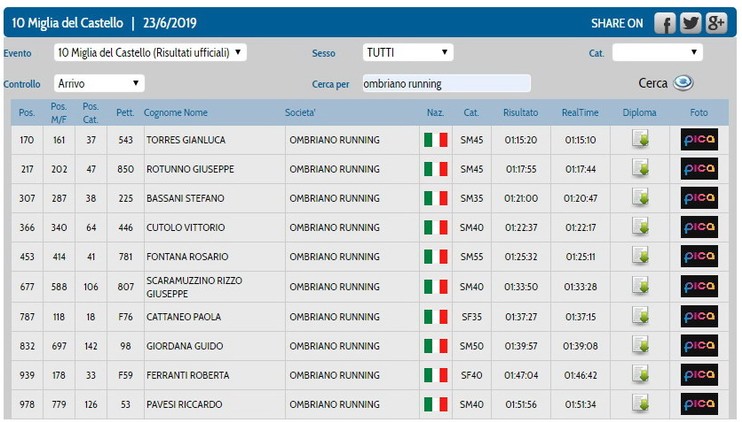This screenshot has height=422, width=742.
Task: Click the Cat. table column header
Action: (x=471, y=113)
